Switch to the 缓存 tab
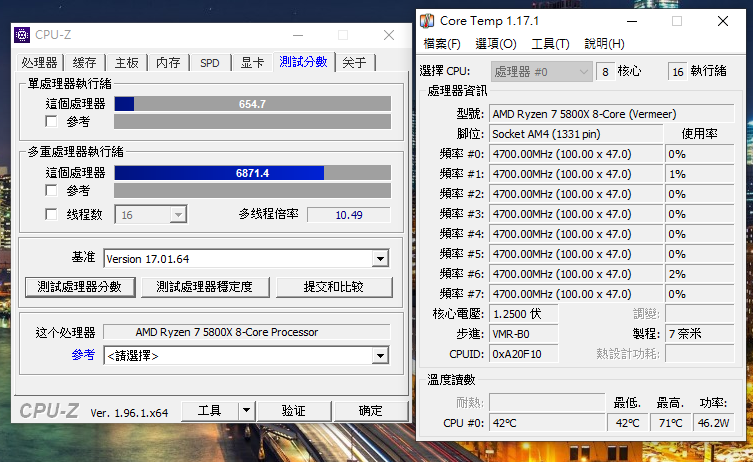 pos(85,63)
